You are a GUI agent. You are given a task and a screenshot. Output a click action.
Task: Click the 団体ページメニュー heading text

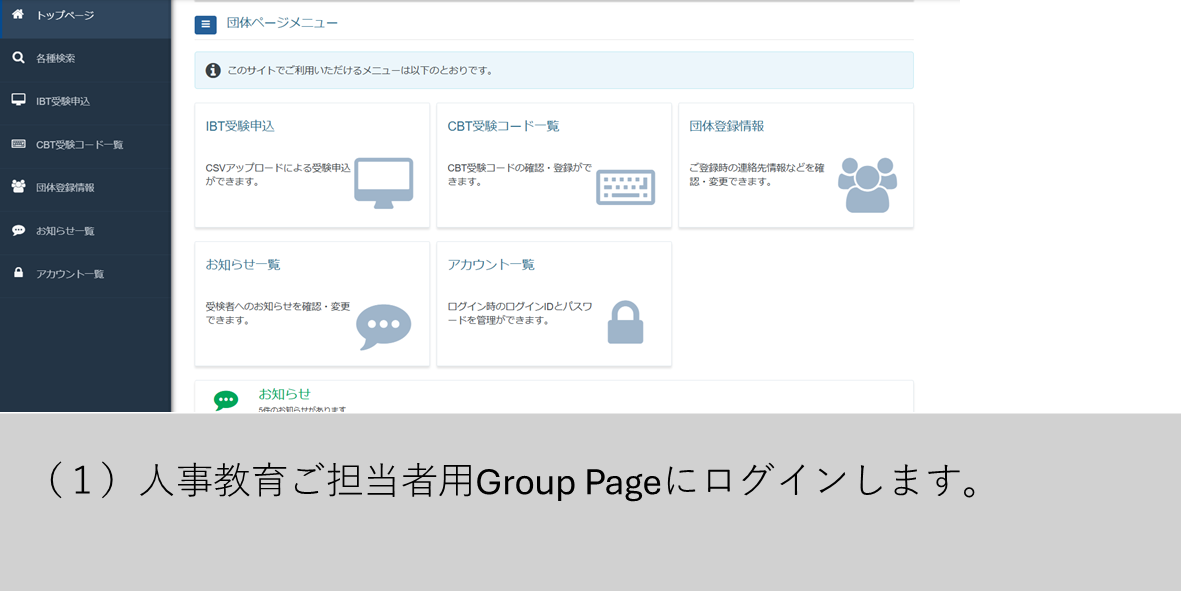[x=282, y=23]
